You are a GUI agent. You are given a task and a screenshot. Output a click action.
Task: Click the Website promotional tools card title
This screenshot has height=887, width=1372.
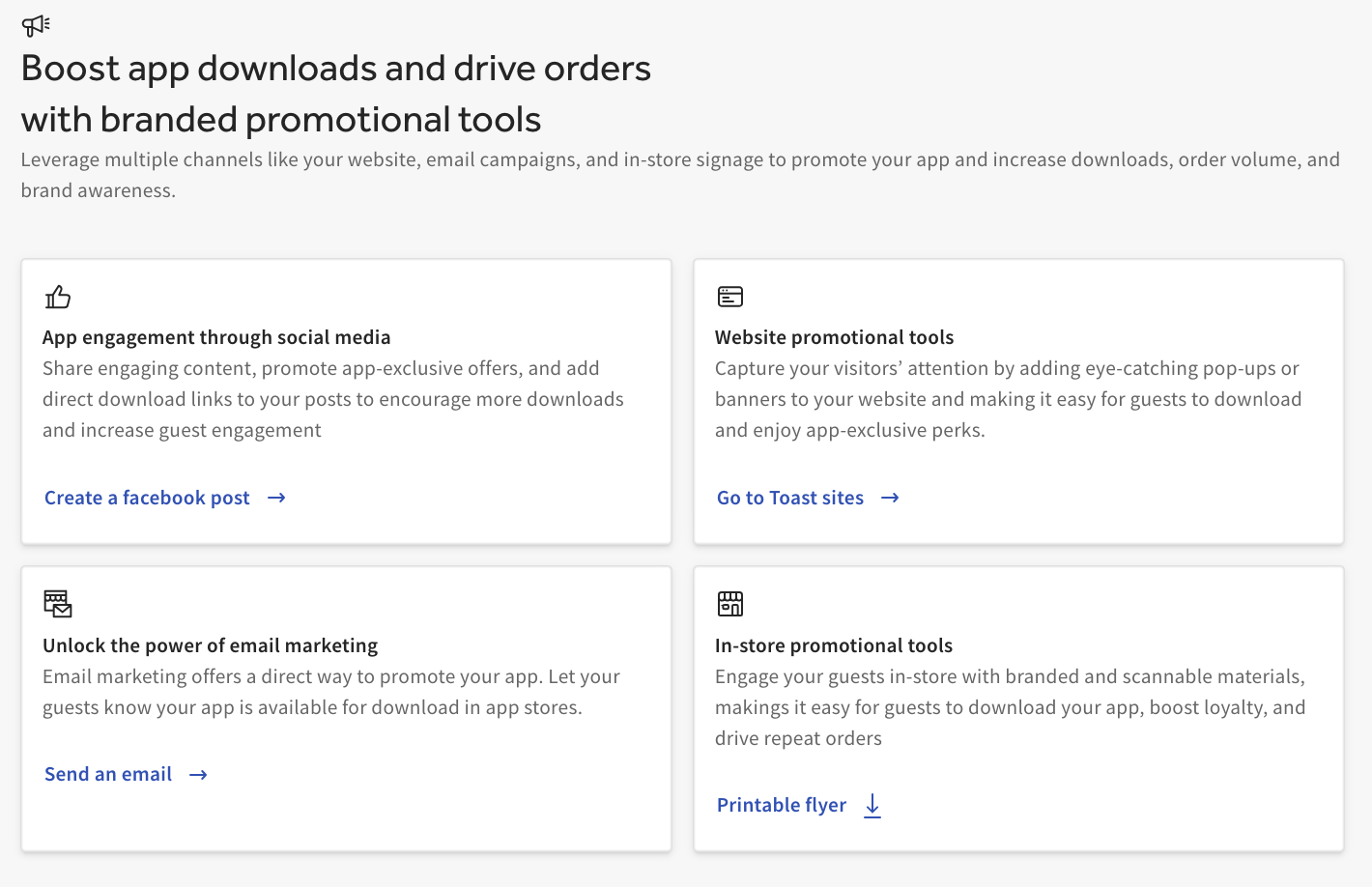pos(834,338)
